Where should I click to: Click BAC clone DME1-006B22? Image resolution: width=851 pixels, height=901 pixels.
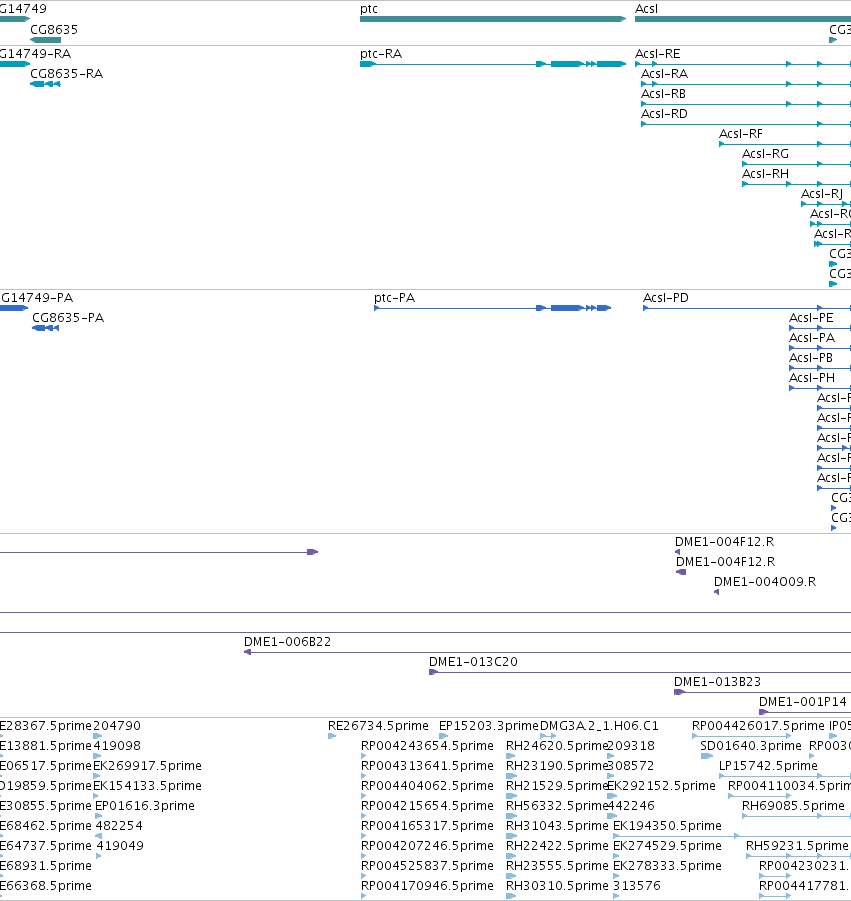click(287, 642)
